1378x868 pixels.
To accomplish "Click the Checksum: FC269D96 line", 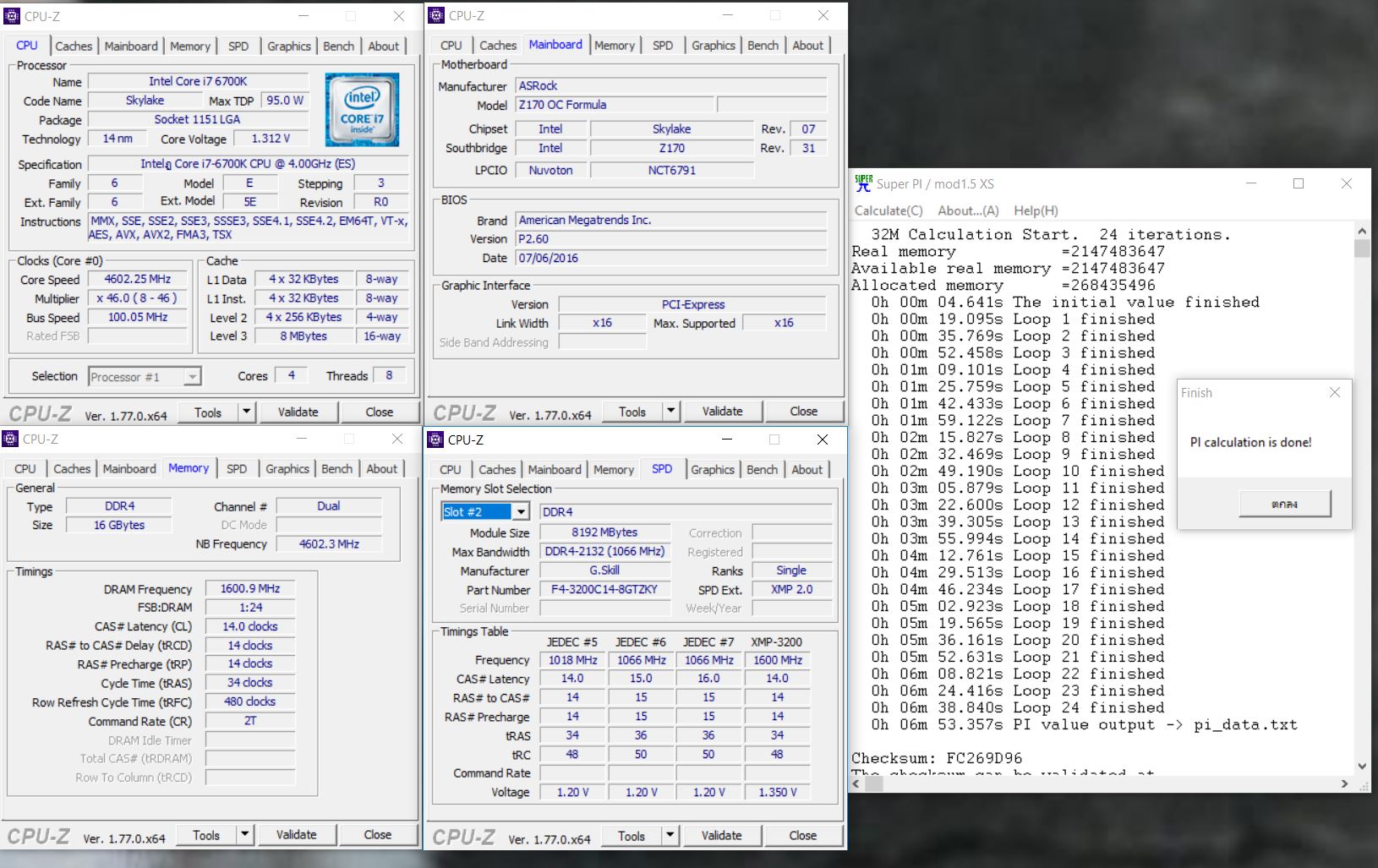I will 937,758.
